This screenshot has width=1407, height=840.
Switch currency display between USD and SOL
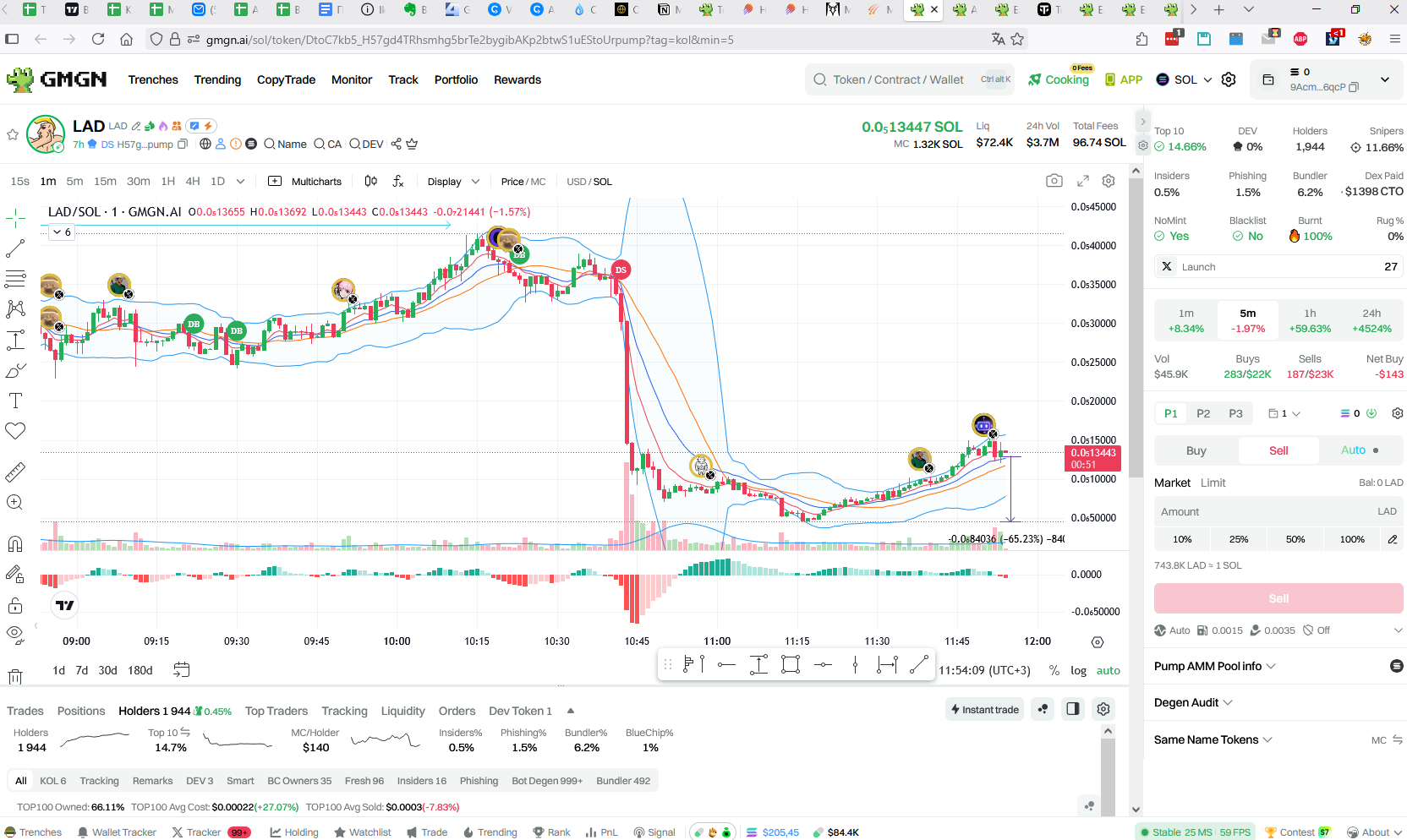point(589,182)
